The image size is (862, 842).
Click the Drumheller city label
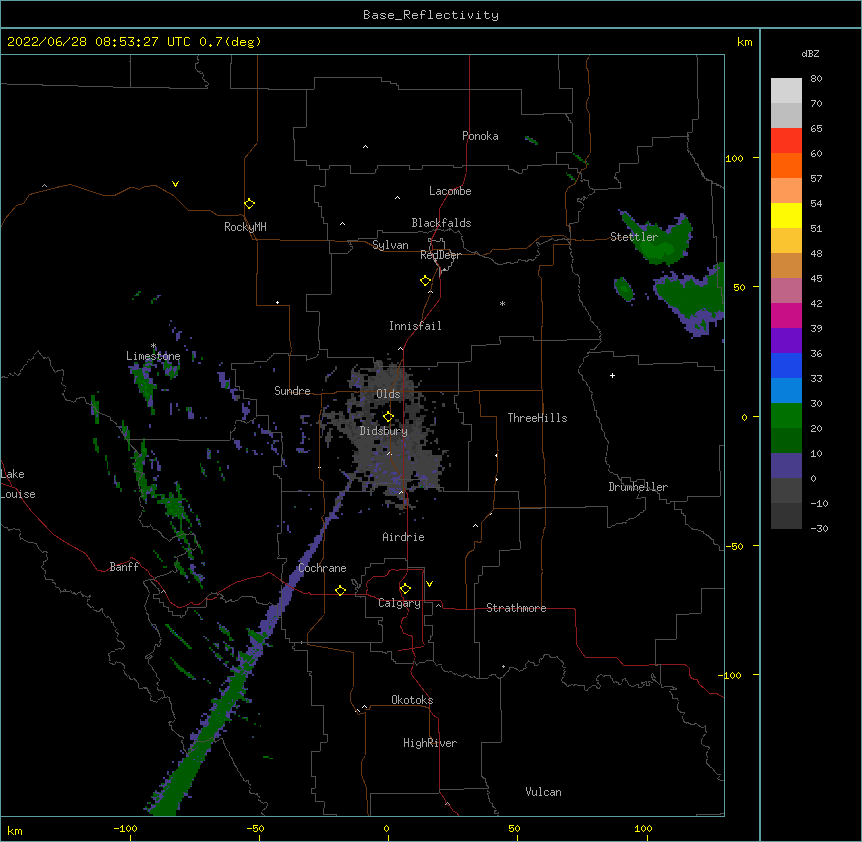pyautogui.click(x=638, y=487)
